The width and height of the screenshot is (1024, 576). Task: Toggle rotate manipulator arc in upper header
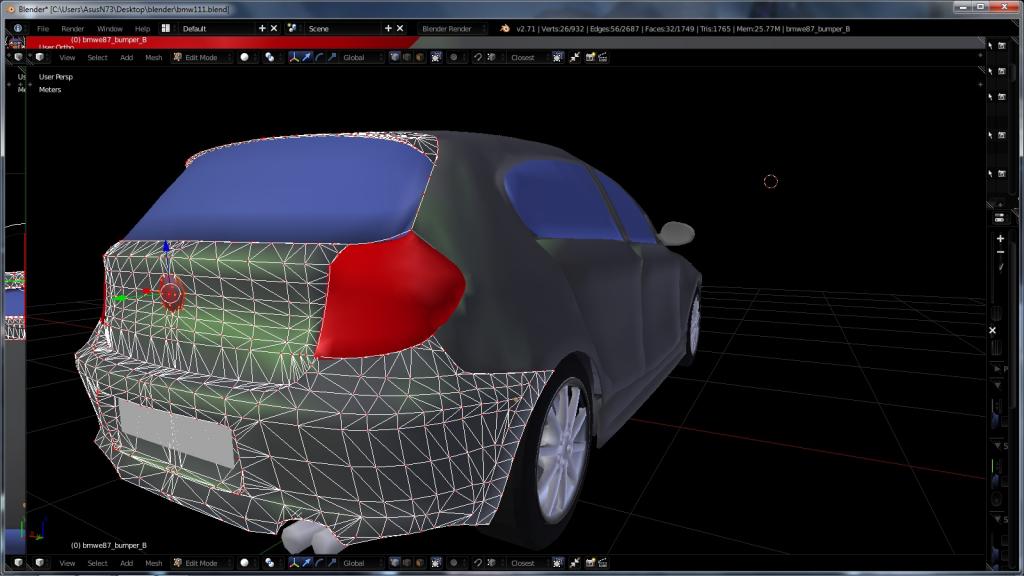point(319,57)
